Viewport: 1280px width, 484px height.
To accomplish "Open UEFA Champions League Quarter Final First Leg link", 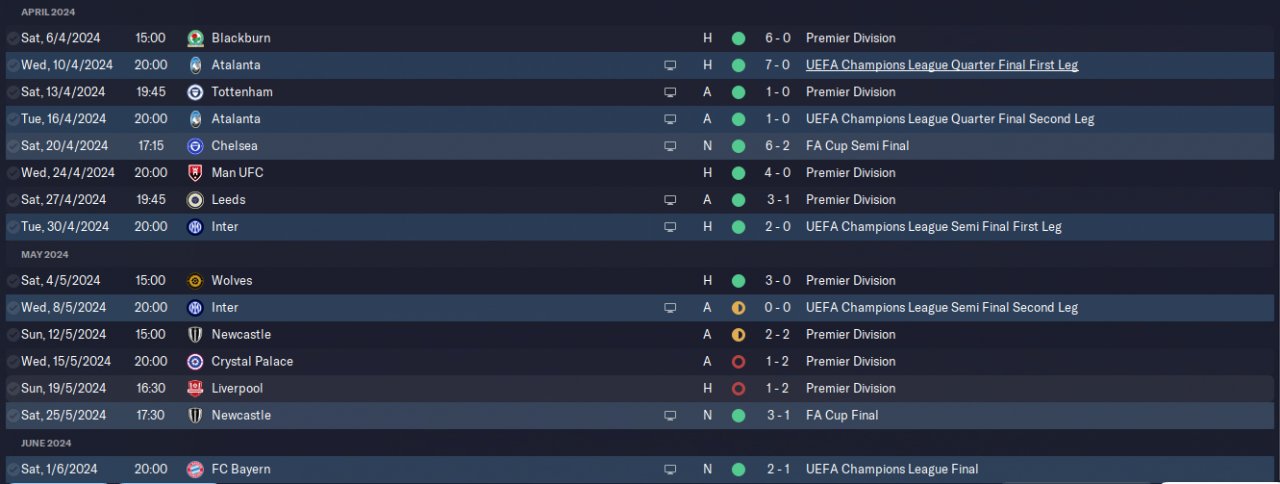I will (x=941, y=65).
